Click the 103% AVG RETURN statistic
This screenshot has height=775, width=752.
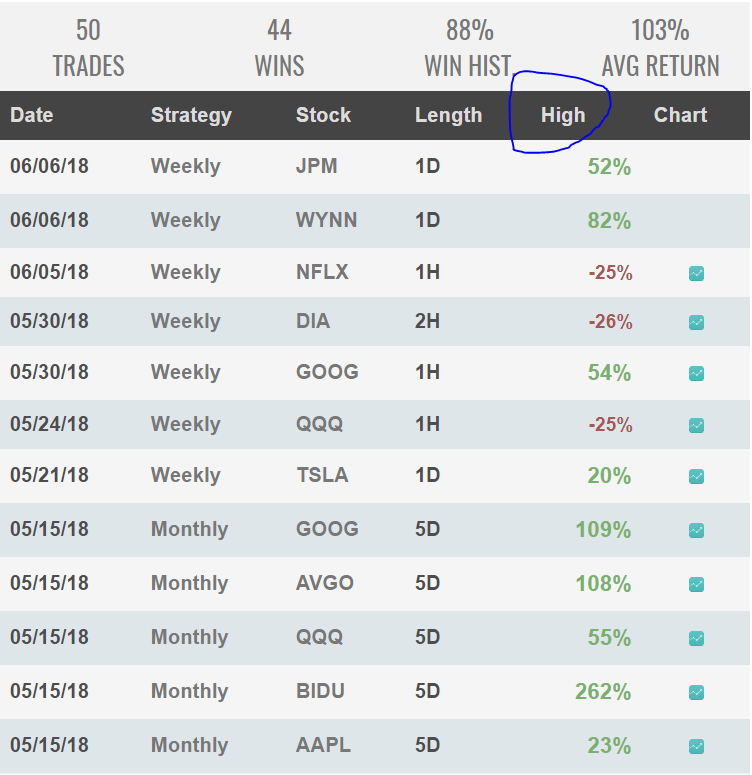pos(660,48)
